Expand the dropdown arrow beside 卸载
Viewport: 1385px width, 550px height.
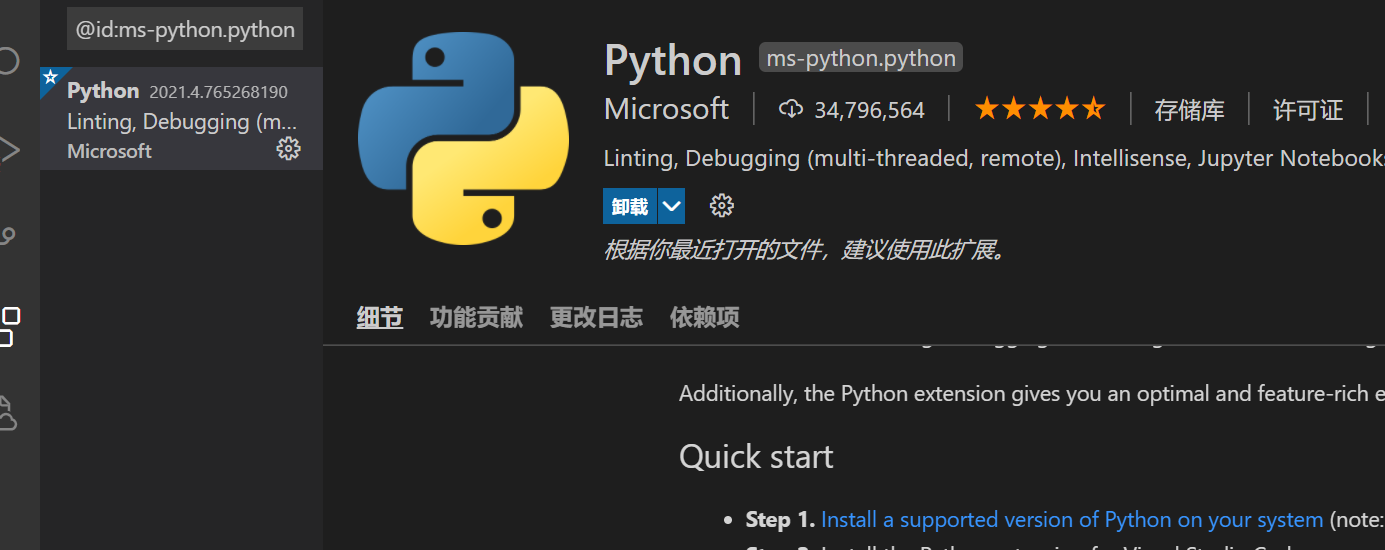click(x=672, y=207)
